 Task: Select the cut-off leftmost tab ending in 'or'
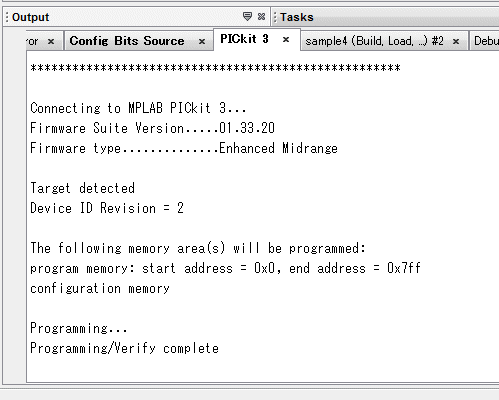point(33,42)
